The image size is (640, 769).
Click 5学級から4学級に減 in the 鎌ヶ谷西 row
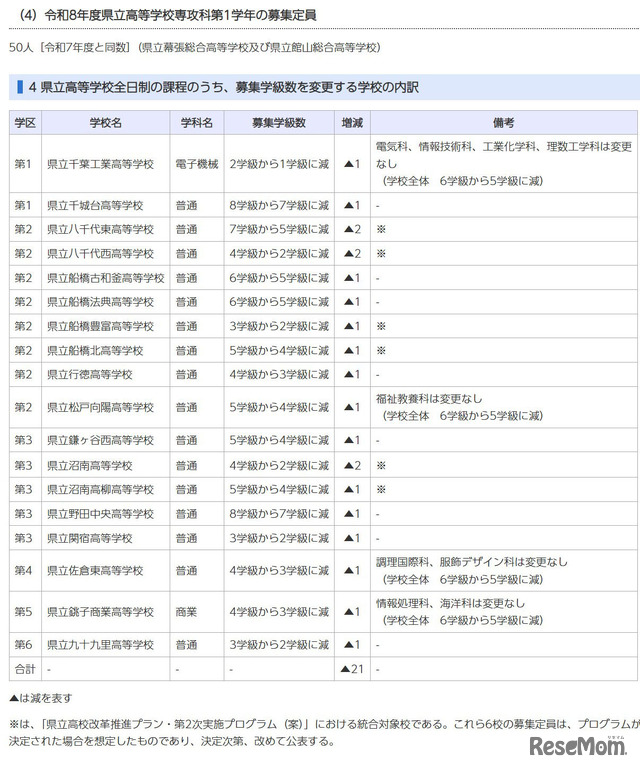click(x=279, y=440)
